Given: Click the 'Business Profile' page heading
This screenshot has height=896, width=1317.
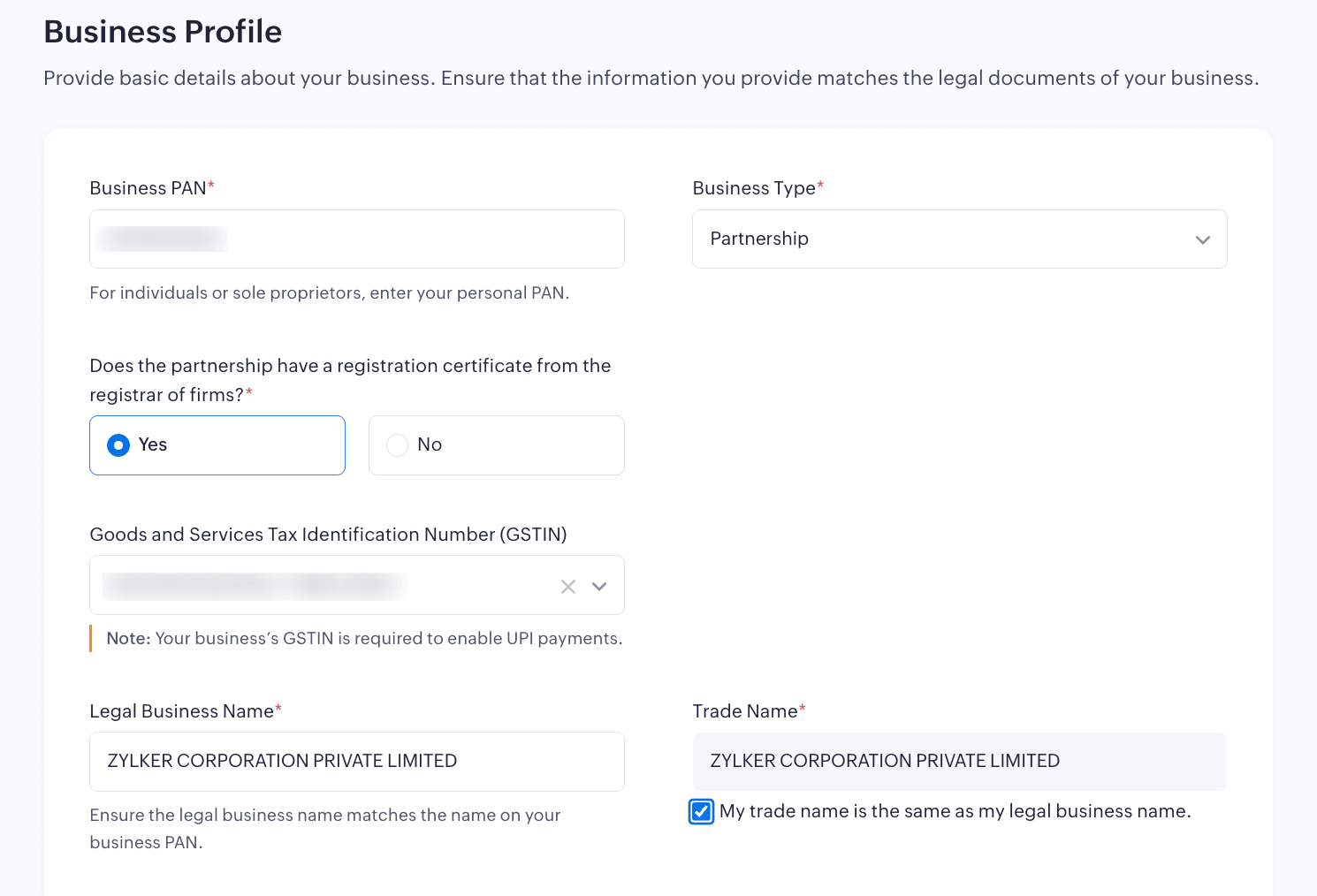Looking at the screenshot, I should coord(163,32).
